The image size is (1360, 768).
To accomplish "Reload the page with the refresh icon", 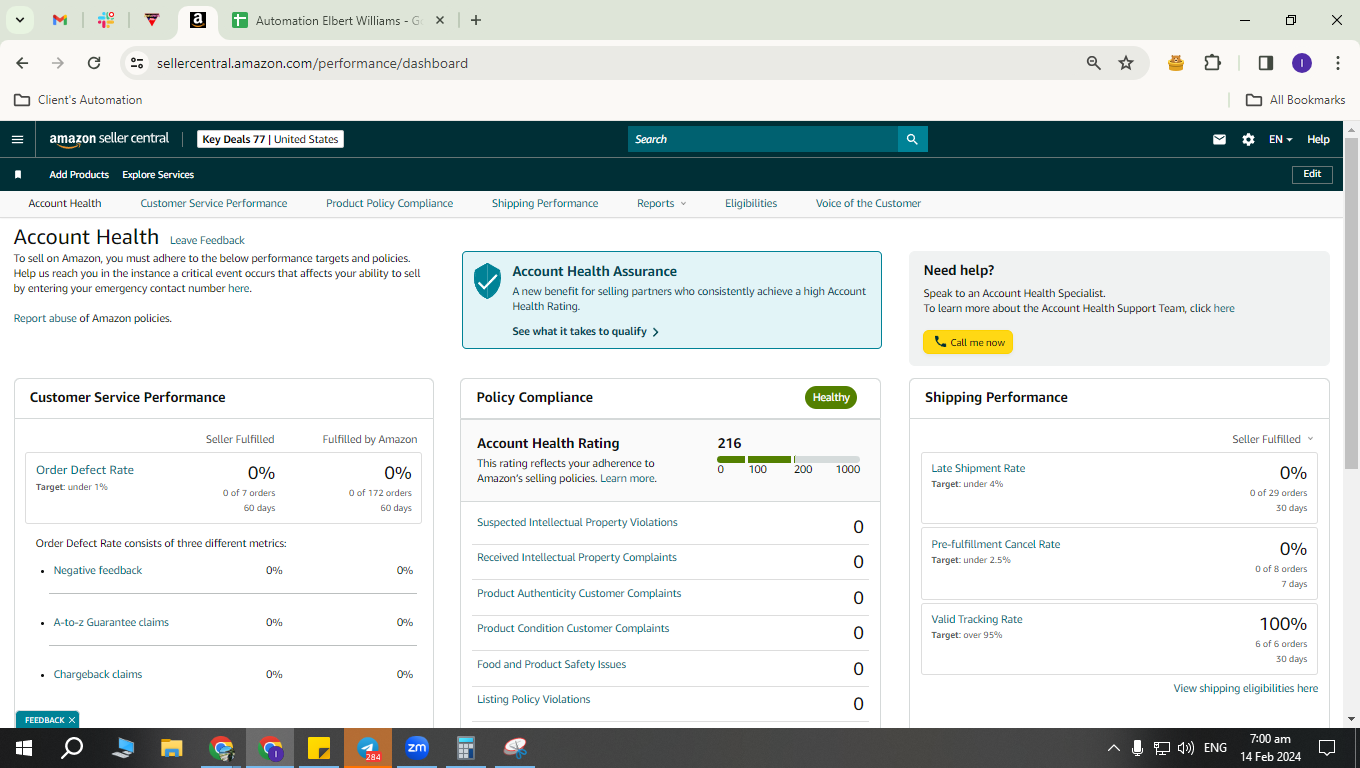I will pyautogui.click(x=94, y=63).
